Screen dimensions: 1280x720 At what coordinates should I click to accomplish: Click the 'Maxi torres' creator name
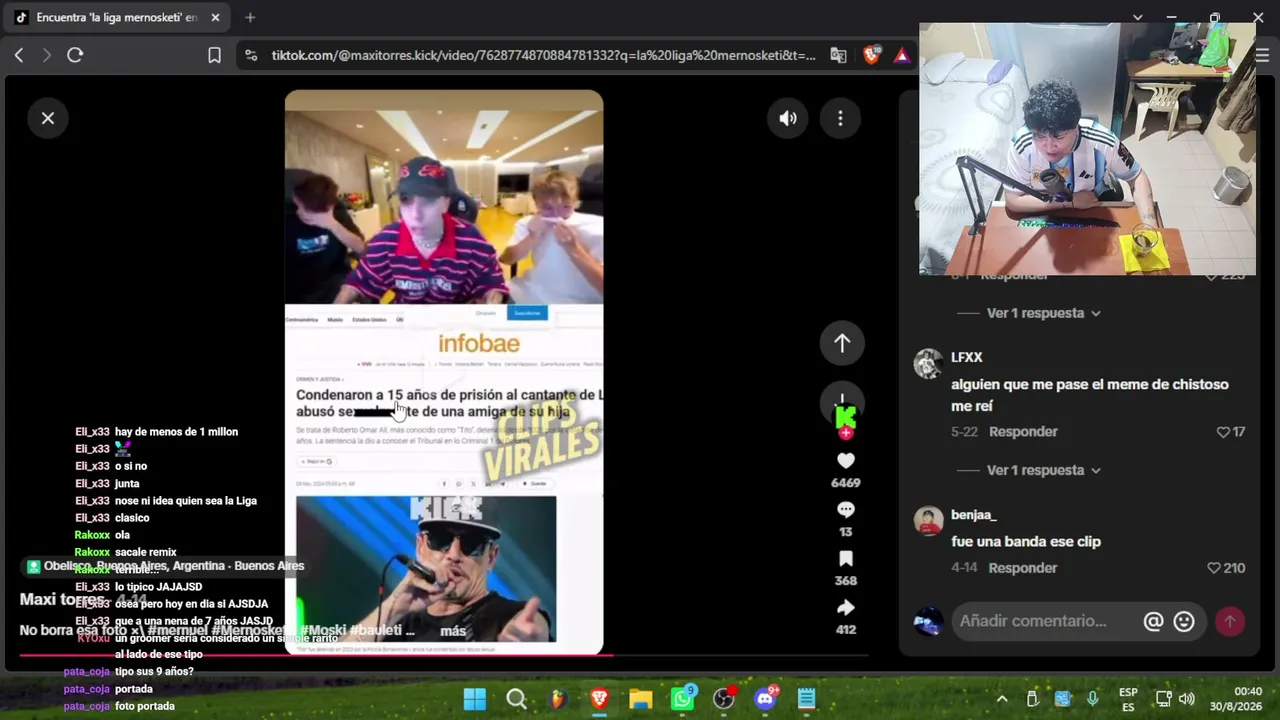(62, 600)
